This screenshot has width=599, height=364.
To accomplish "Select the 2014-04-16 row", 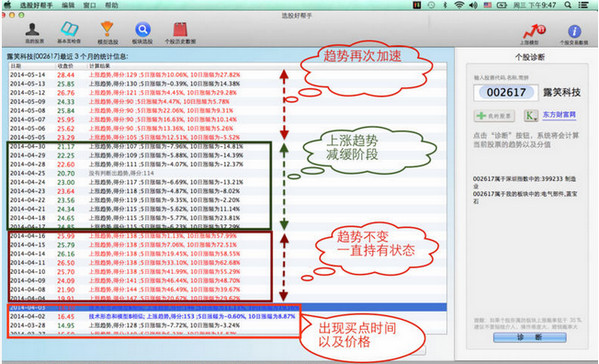I will coord(228,236).
